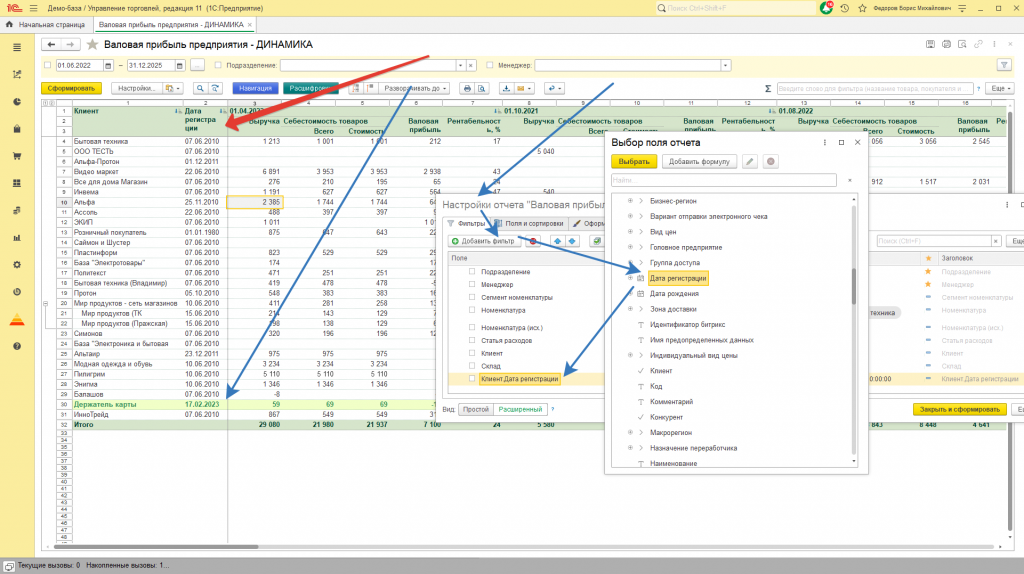Open the gear settings section in sidebar
The height and width of the screenshot is (574, 1024).
tap(17, 264)
